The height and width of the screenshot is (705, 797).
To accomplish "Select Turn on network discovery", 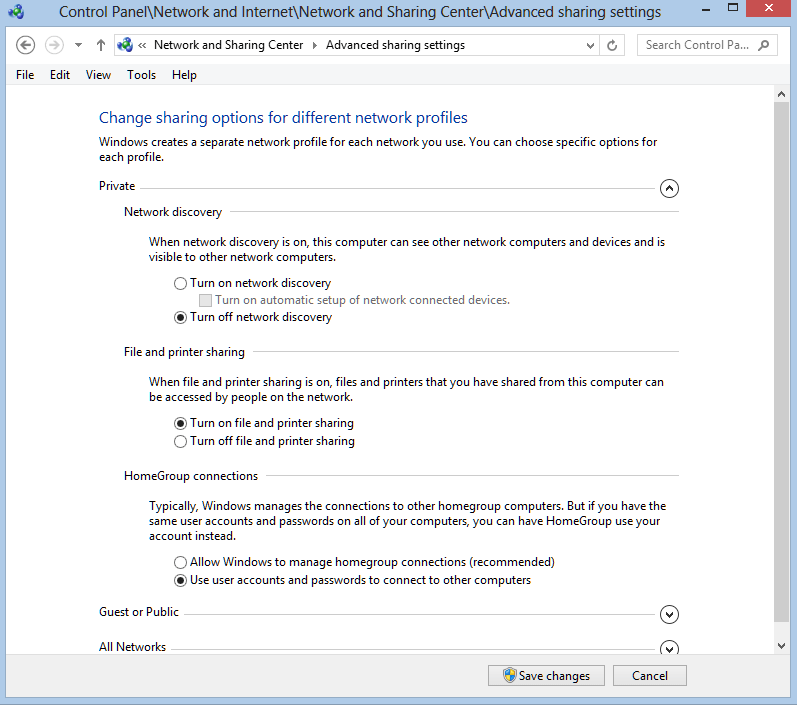I will pos(252,283).
